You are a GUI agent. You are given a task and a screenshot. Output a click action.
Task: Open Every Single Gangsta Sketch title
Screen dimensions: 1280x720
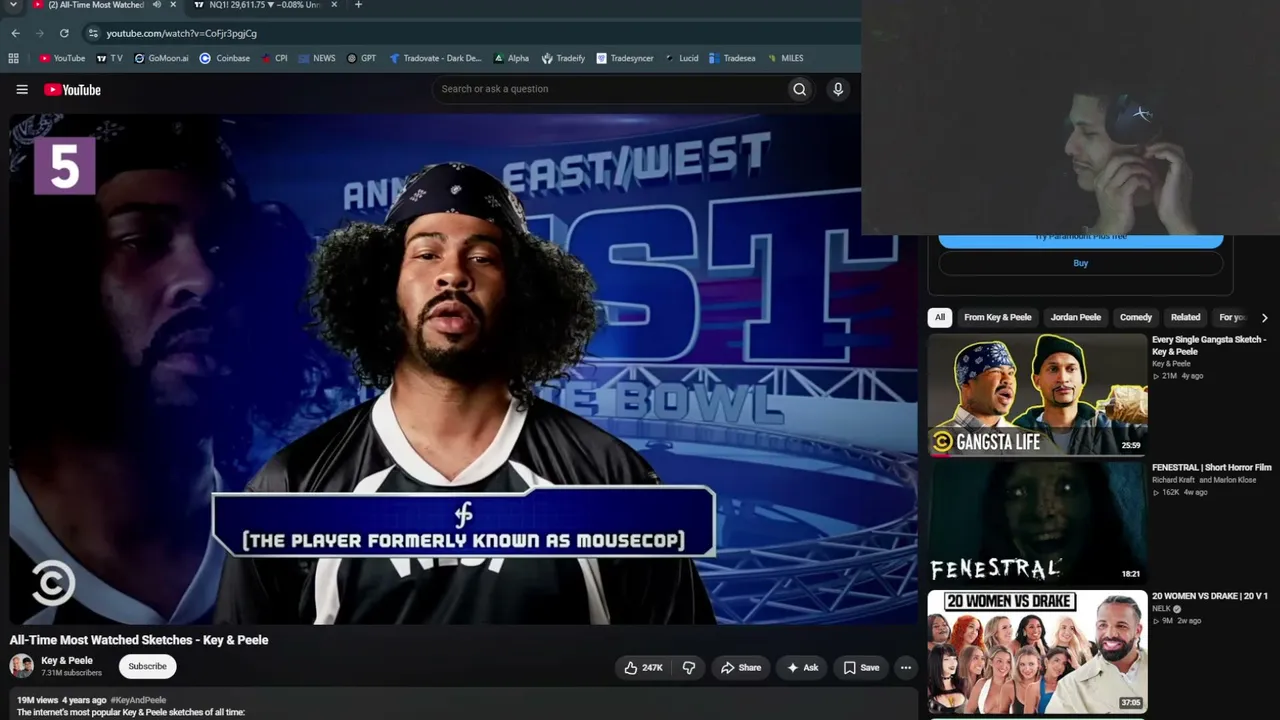coord(1209,345)
